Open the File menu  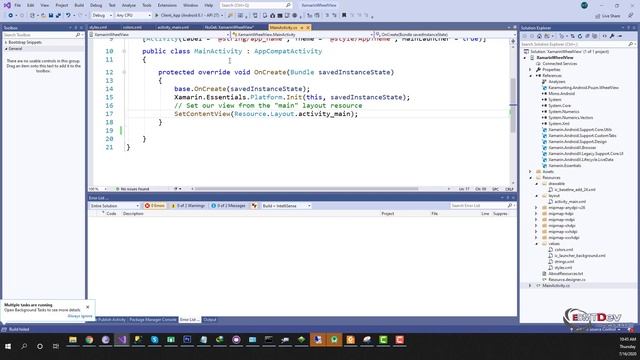click(18, 5)
